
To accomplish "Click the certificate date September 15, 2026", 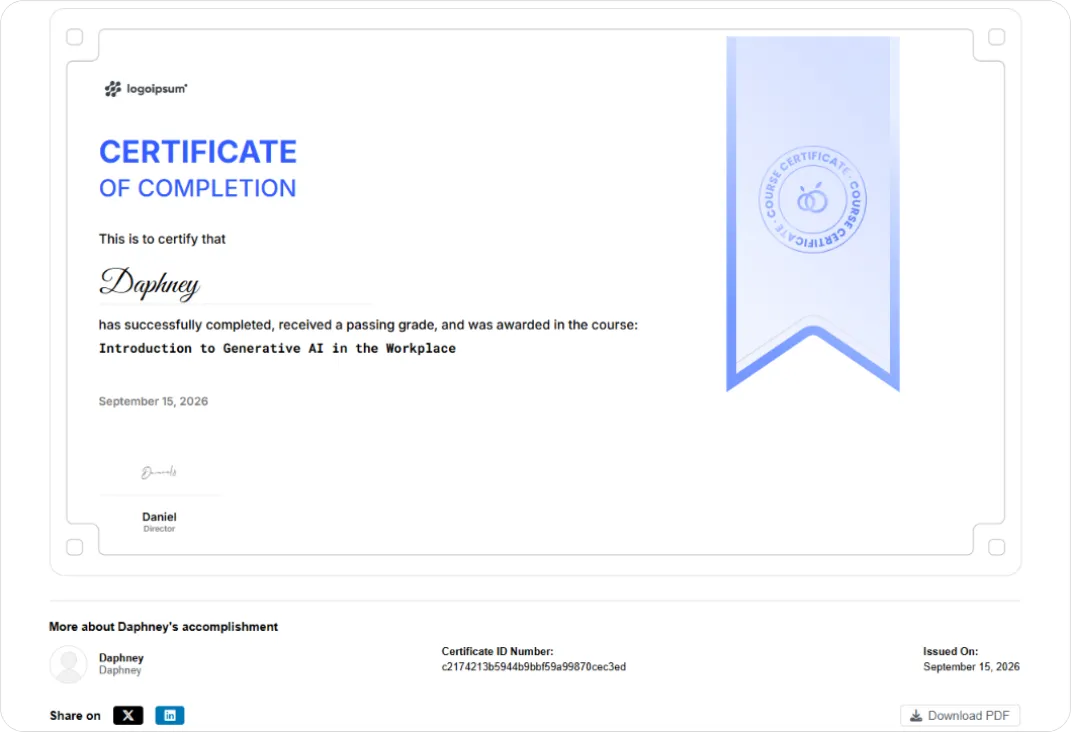I will tap(153, 402).
